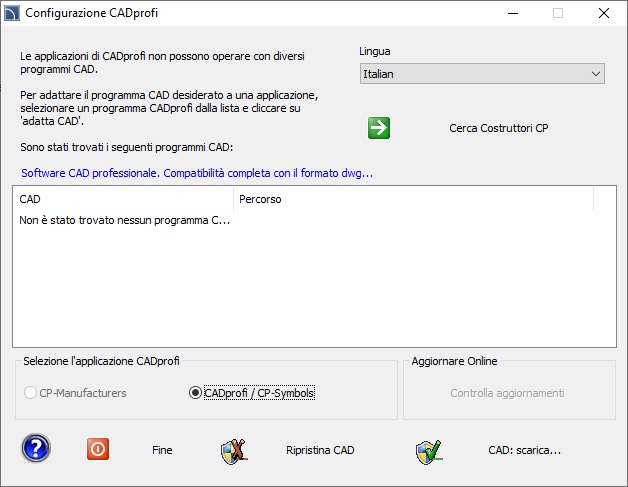Open help via blue question mark icon
This screenshot has height=487, width=628.
36,448
